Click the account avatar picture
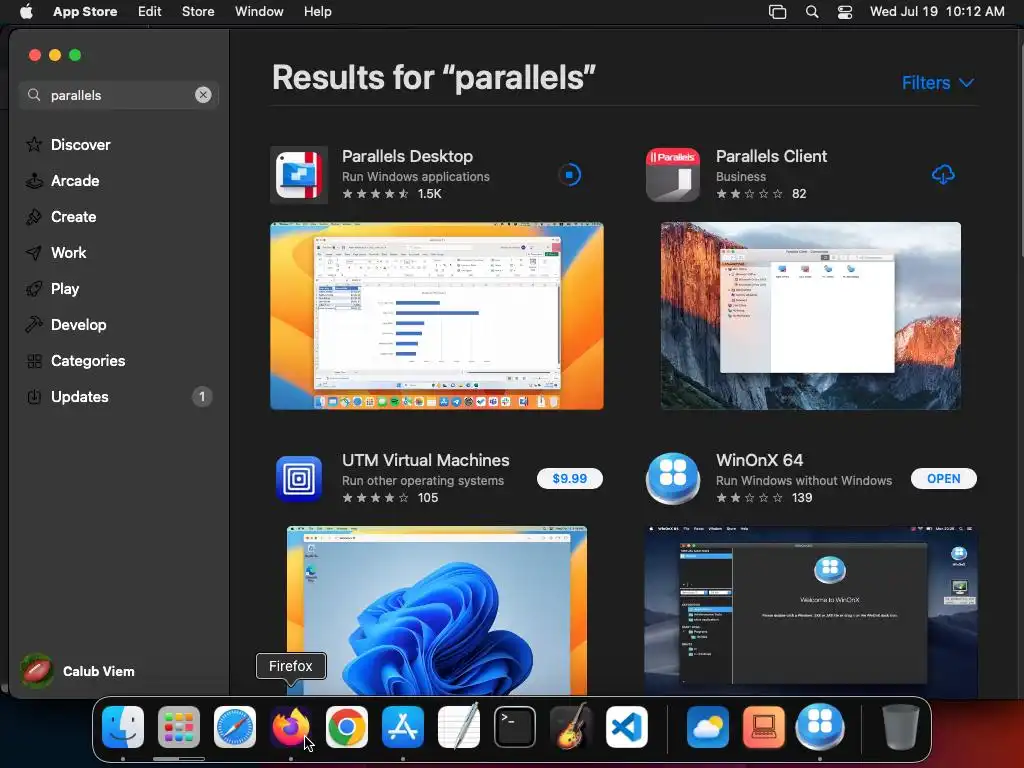The image size is (1024, 768). tap(37, 671)
